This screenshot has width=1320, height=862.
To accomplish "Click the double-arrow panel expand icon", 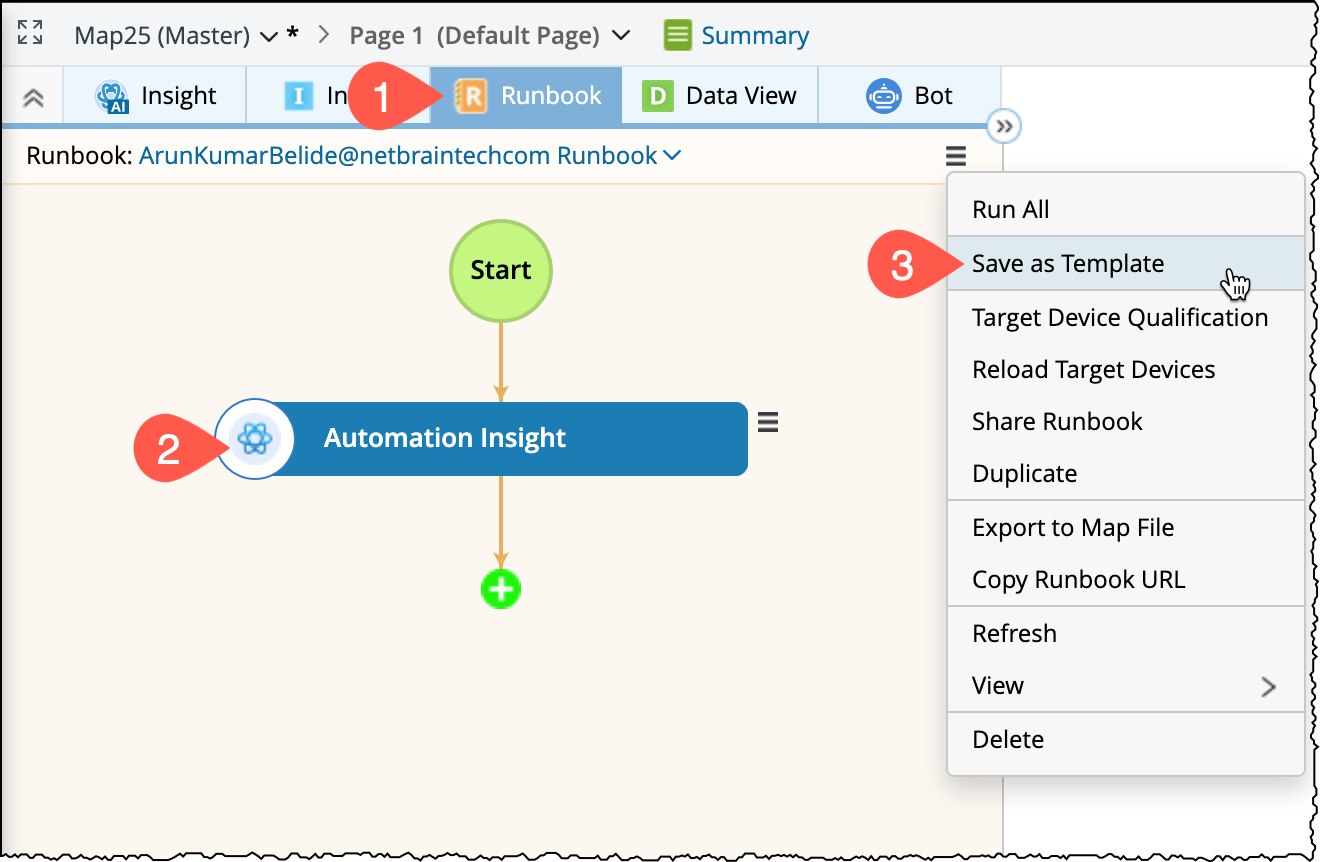I will [x=1004, y=127].
